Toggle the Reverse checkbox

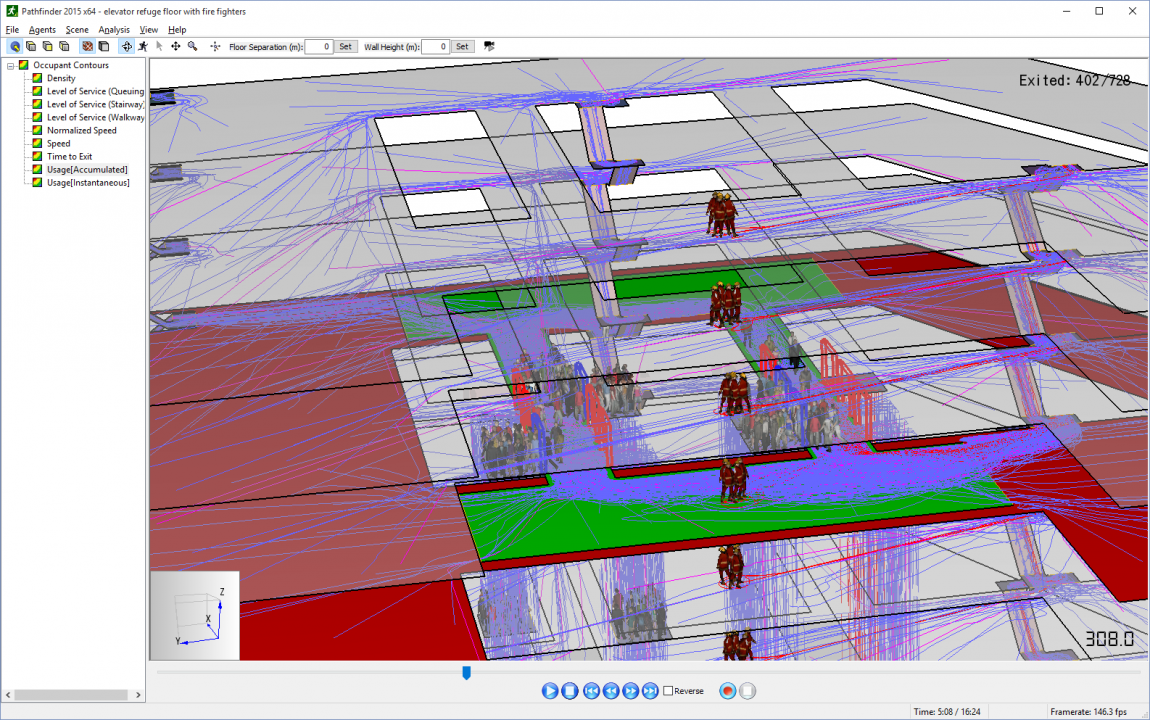[668, 691]
